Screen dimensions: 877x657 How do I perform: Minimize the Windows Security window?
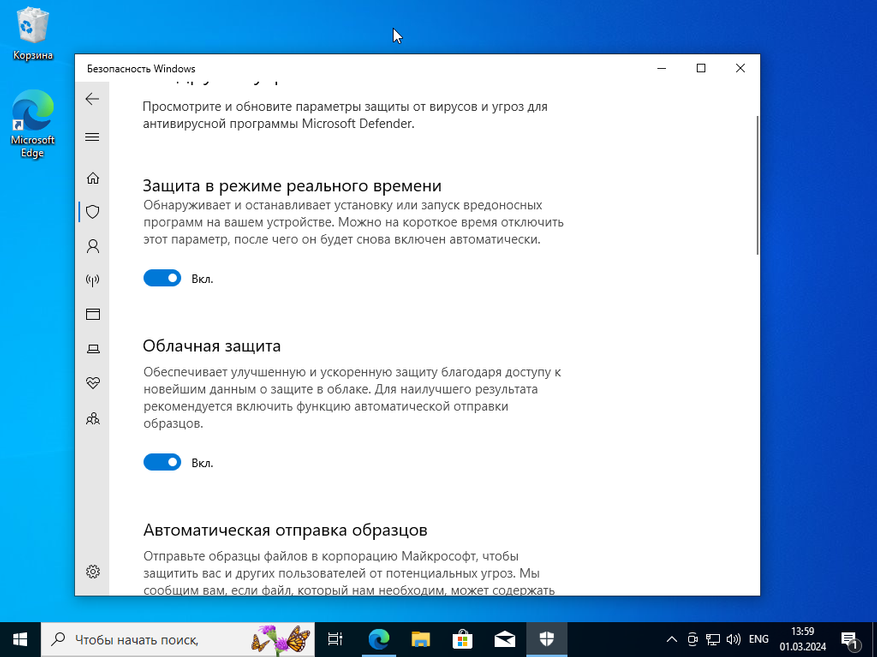[x=662, y=68]
